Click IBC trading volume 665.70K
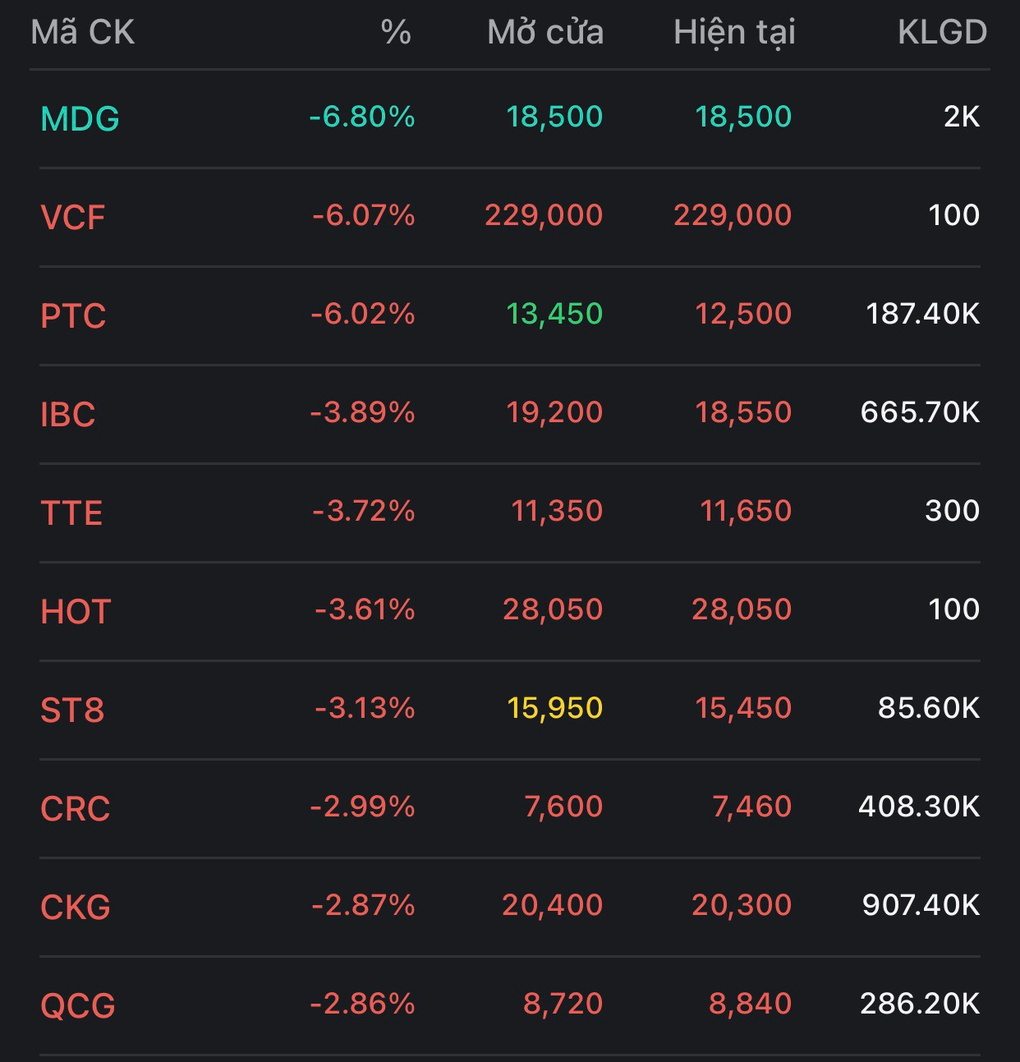The image size is (1020, 1062). coord(920,412)
